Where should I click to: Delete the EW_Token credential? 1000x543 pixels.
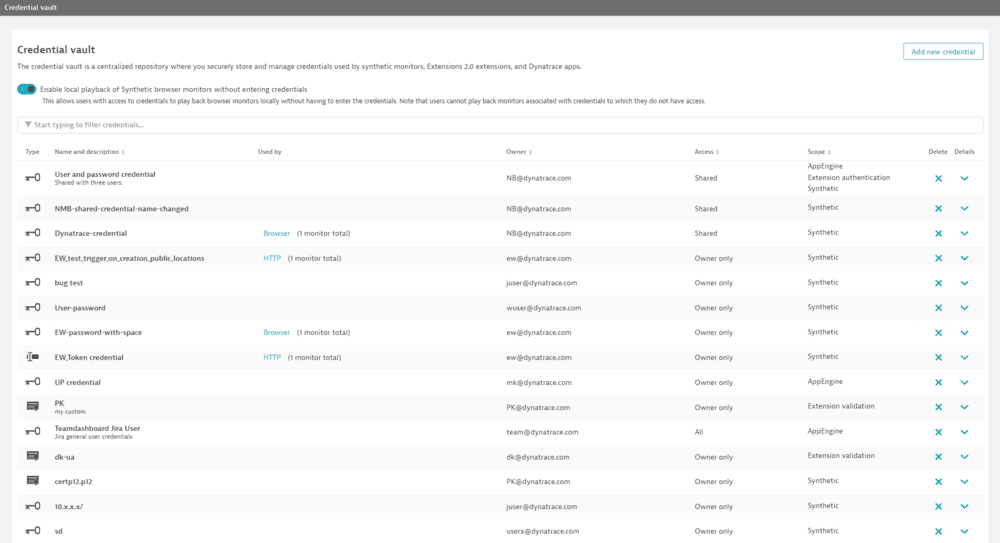click(938, 357)
